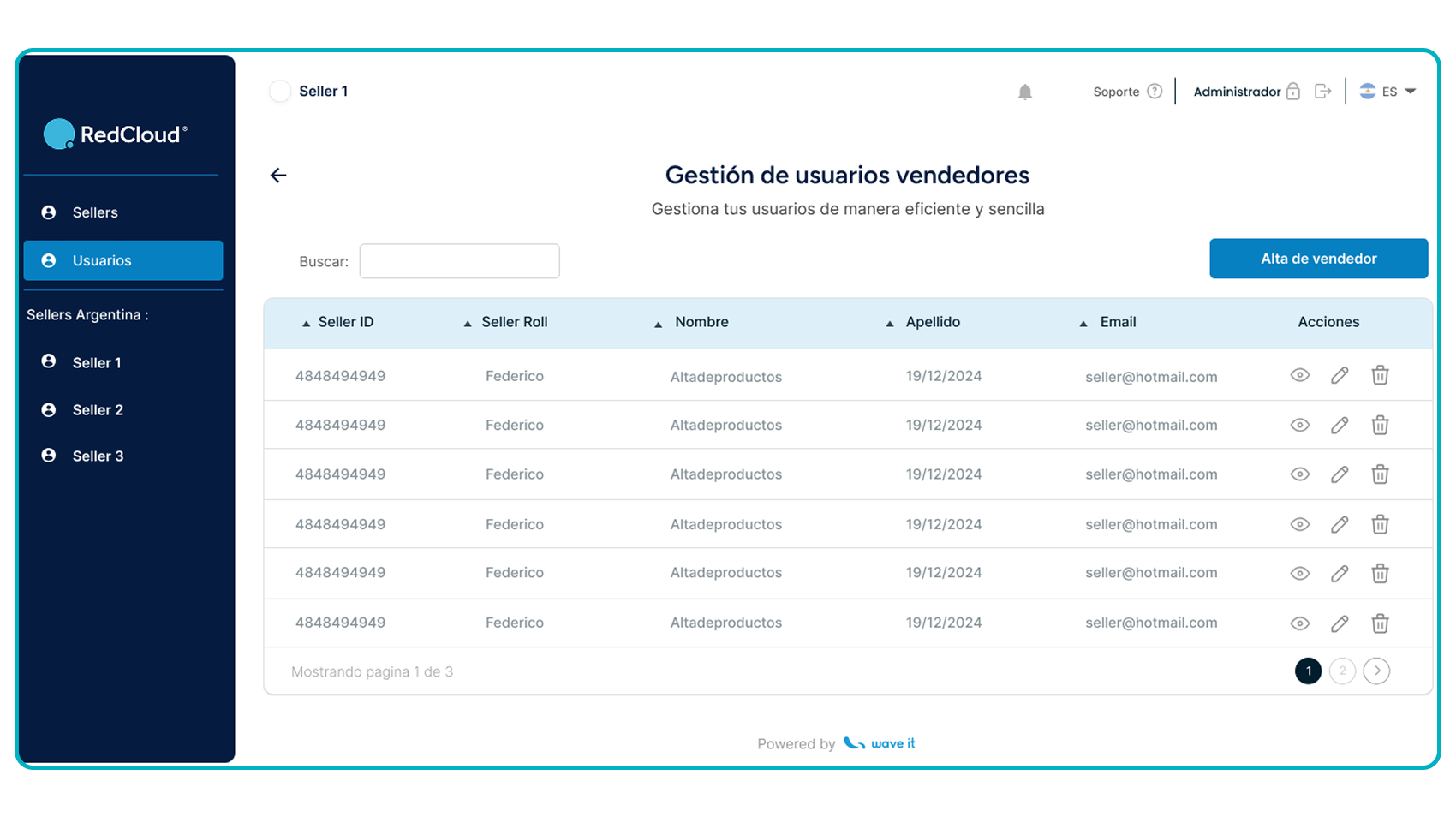Image resolution: width=1456 pixels, height=817 pixels.
Task: Sort table by Email column arrow
Action: click(x=1083, y=324)
